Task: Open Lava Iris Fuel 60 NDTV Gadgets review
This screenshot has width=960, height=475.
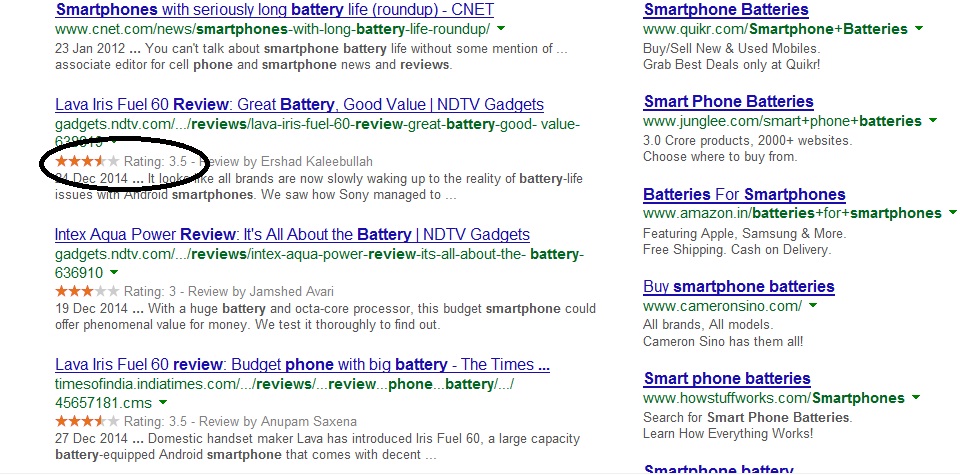Action: (x=299, y=104)
